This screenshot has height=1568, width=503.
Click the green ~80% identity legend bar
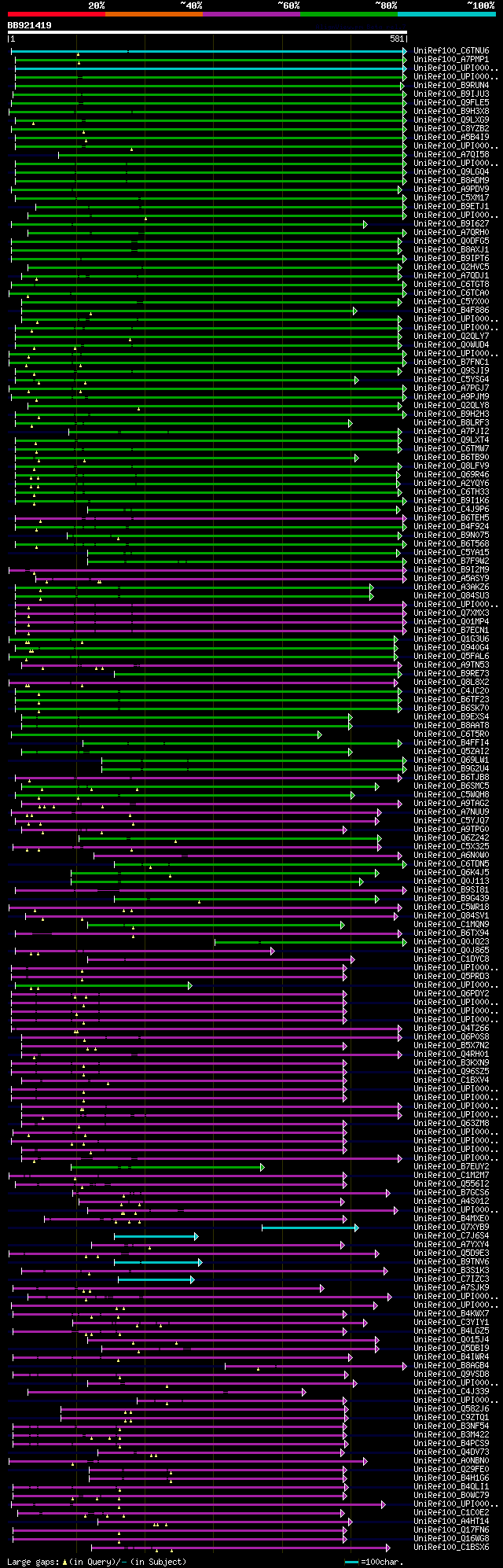coord(349,13)
